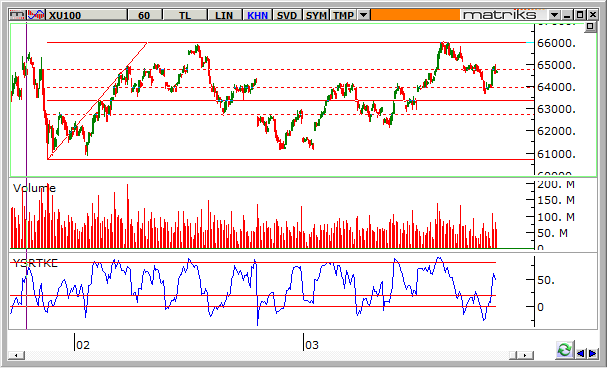The image size is (607, 368).
Task: Click the SYM symbol button
Action: (x=316, y=15)
